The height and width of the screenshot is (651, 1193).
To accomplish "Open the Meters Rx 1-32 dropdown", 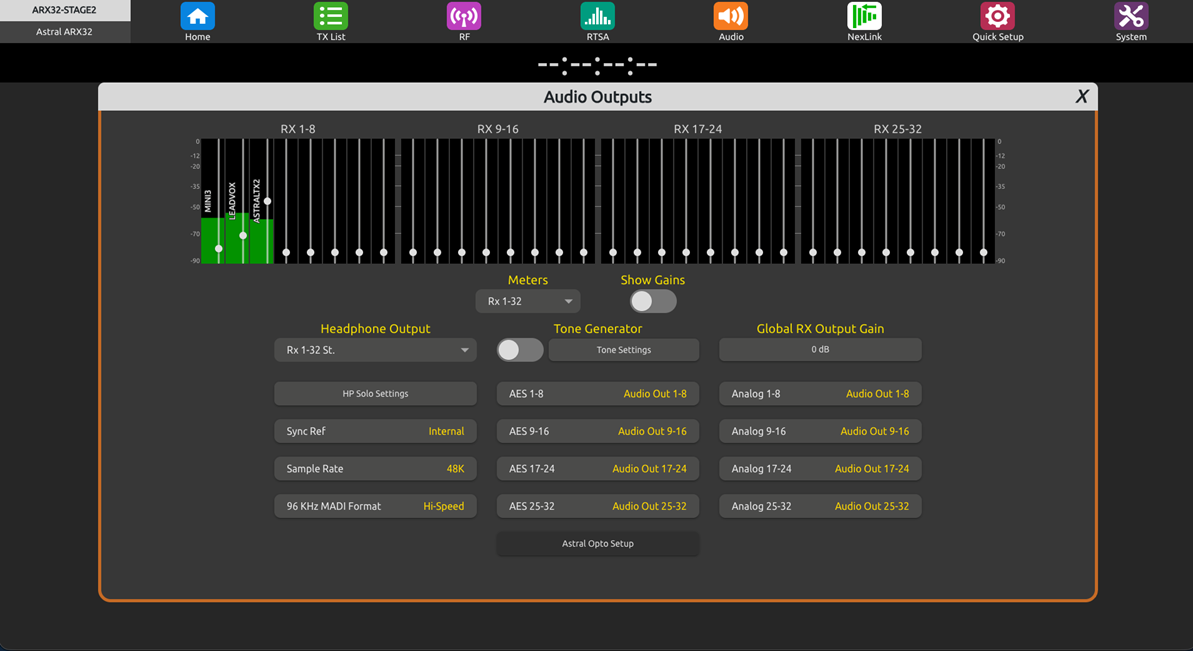I will [528, 301].
